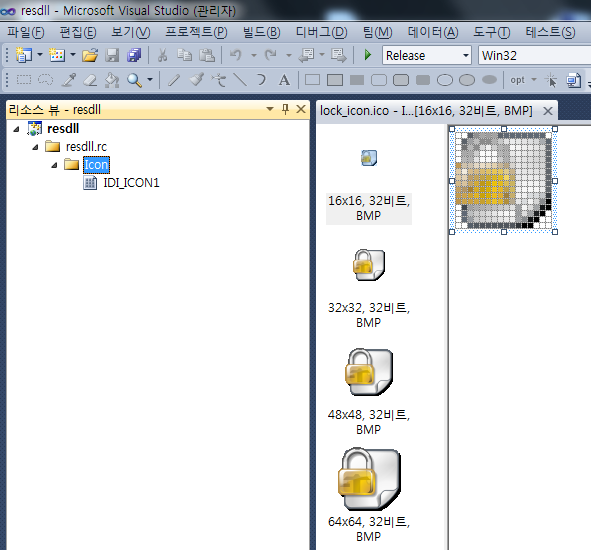Select the Rectangle Selection tool
Image resolution: width=591 pixels, height=550 pixels.
coord(24,80)
